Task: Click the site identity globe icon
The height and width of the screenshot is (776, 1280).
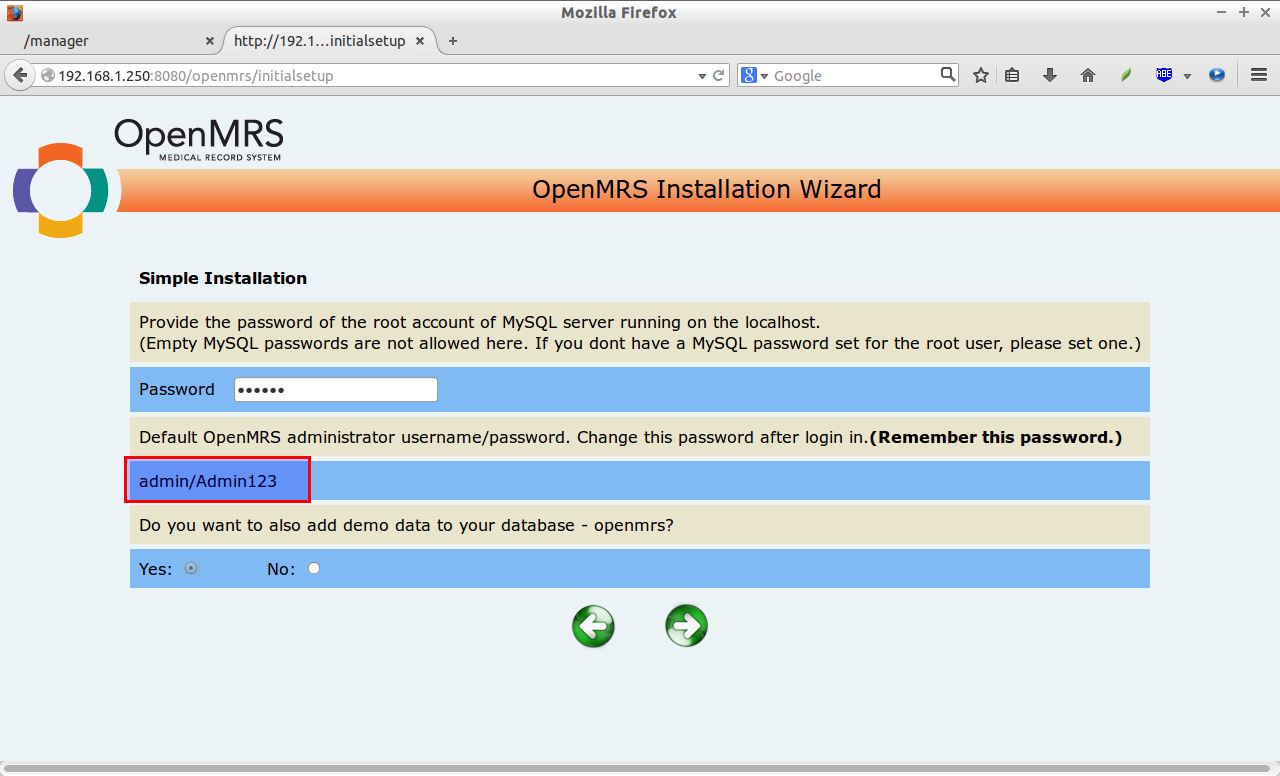Action: point(47,75)
